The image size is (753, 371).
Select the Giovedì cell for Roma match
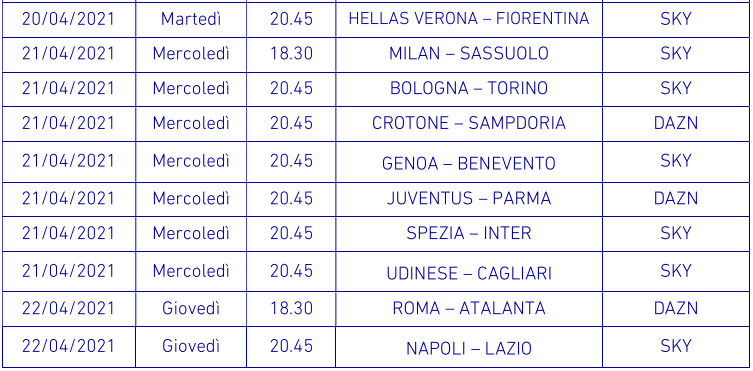(x=191, y=308)
